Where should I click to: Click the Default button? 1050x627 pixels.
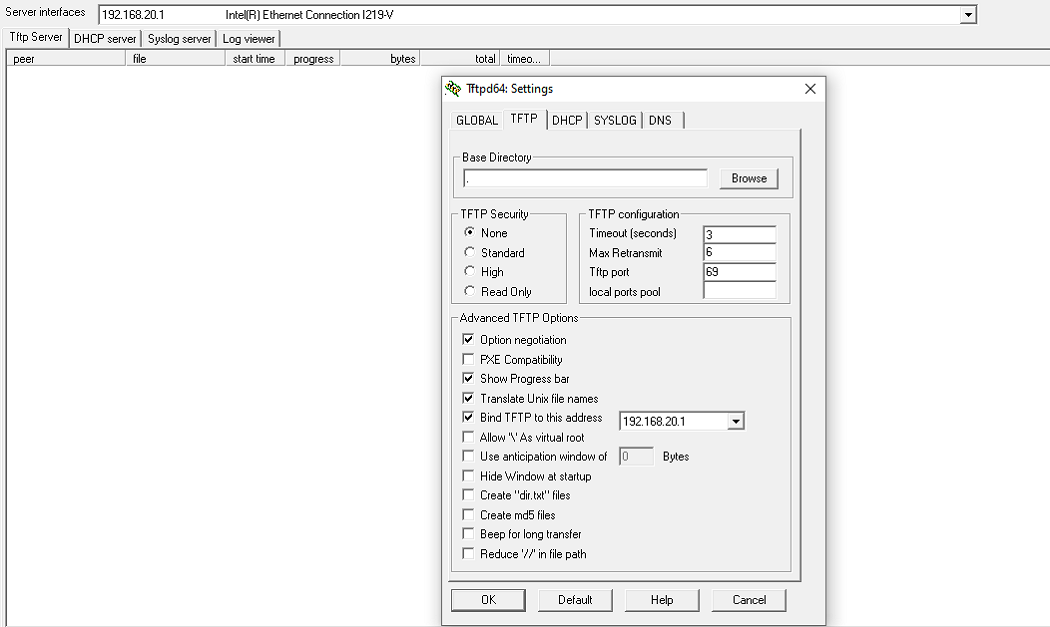coord(575,600)
